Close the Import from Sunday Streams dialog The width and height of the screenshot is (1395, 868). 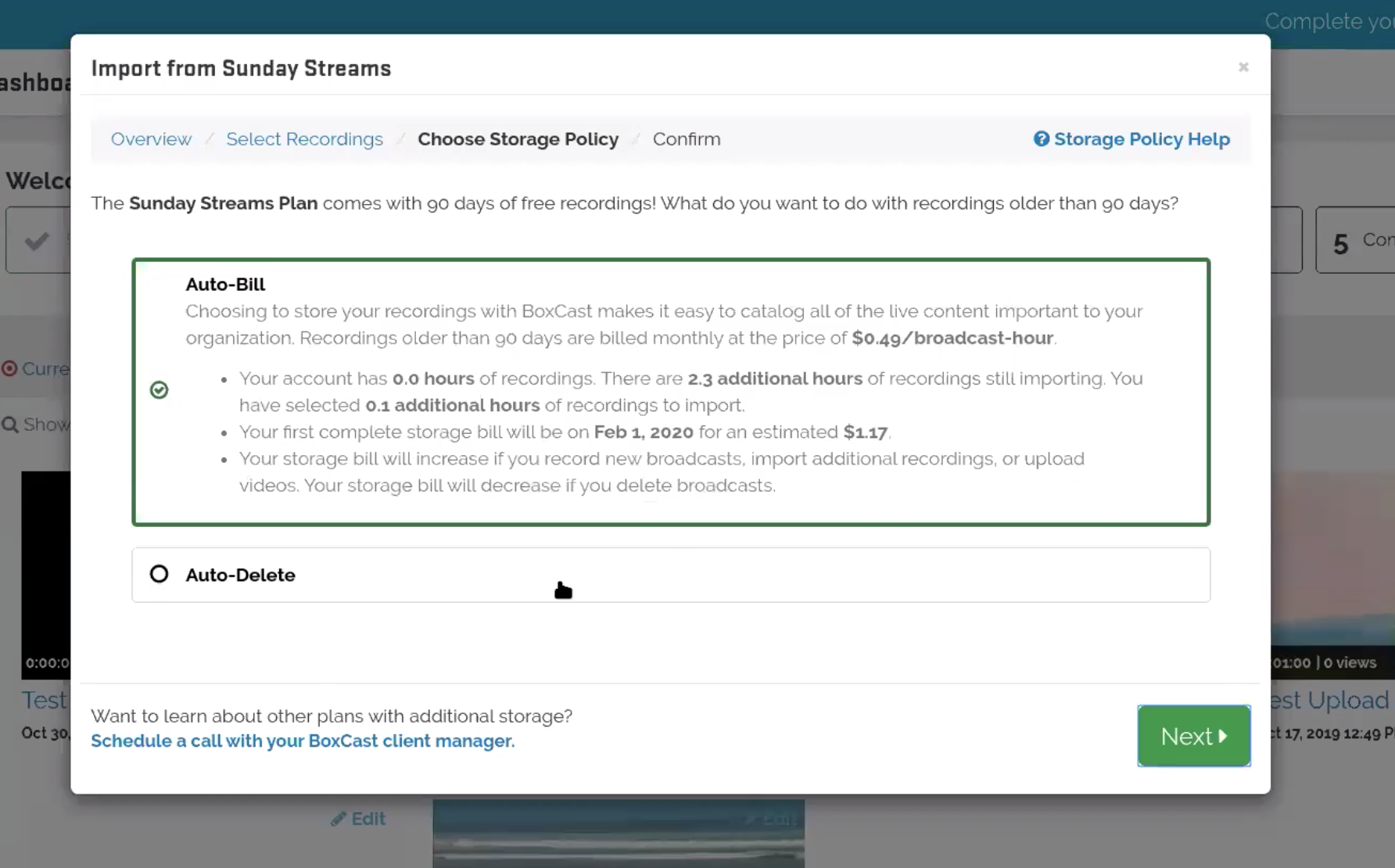(1243, 67)
